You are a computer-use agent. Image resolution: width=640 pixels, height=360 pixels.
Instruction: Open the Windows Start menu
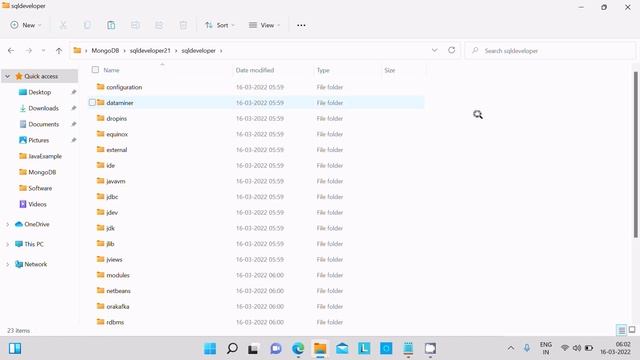click(x=210, y=349)
